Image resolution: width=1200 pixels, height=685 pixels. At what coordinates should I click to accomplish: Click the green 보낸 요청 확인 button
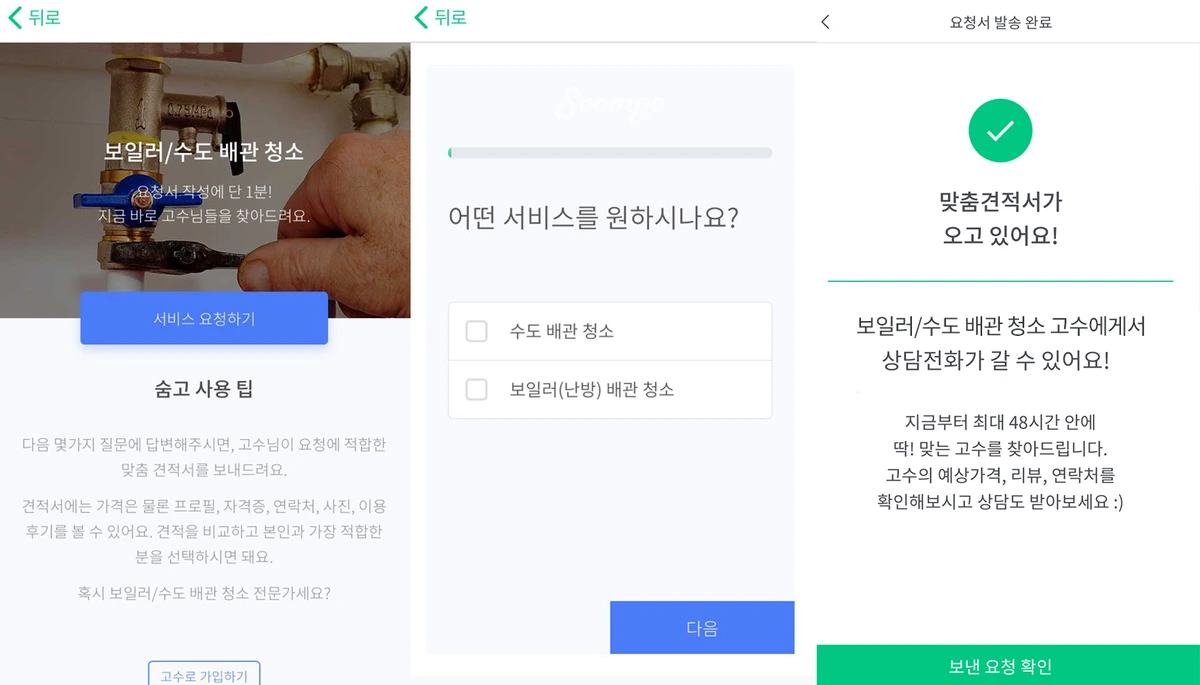pyautogui.click(x=1000, y=666)
